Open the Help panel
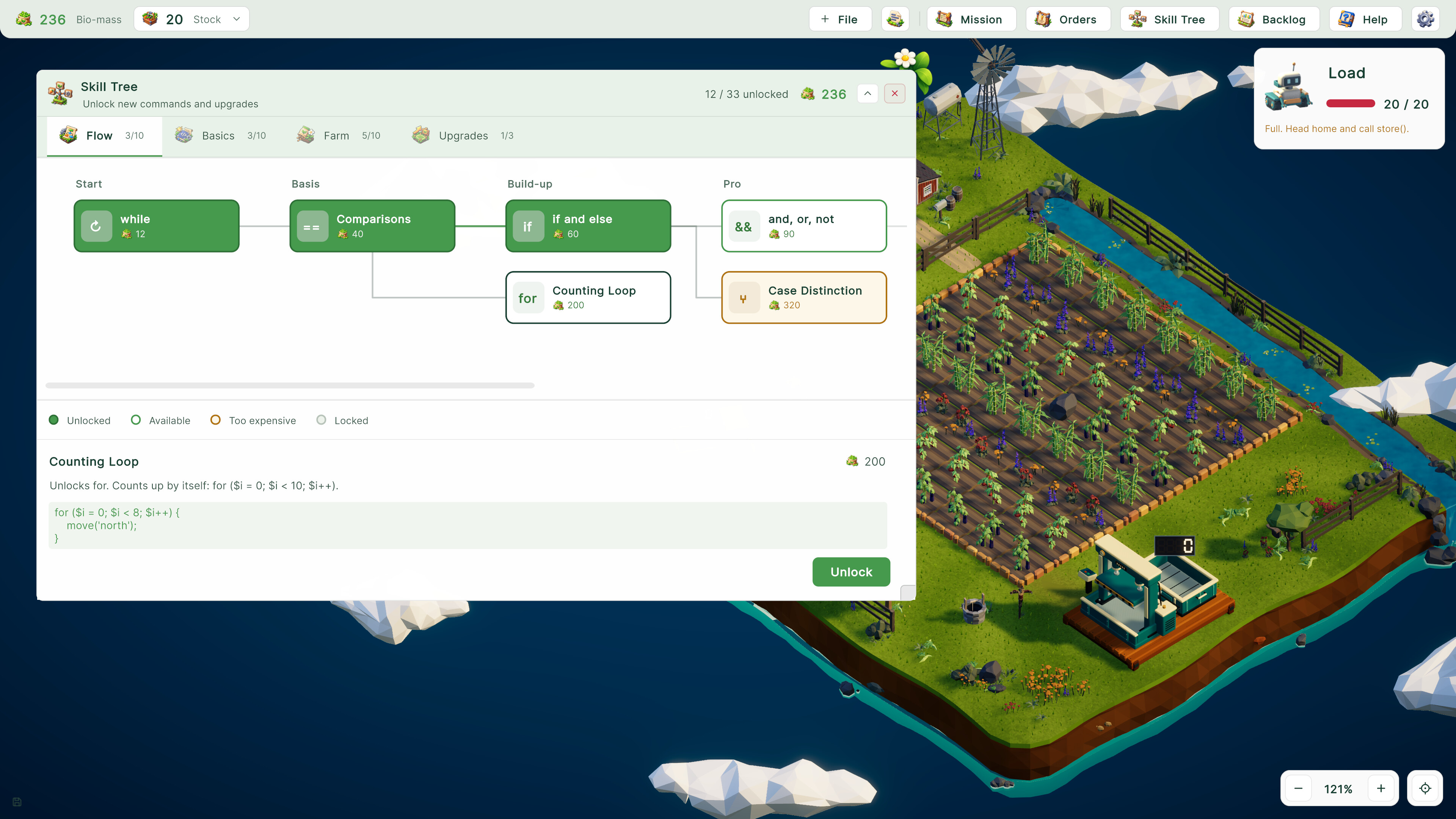Viewport: 1456px width, 819px height. pos(1365,19)
